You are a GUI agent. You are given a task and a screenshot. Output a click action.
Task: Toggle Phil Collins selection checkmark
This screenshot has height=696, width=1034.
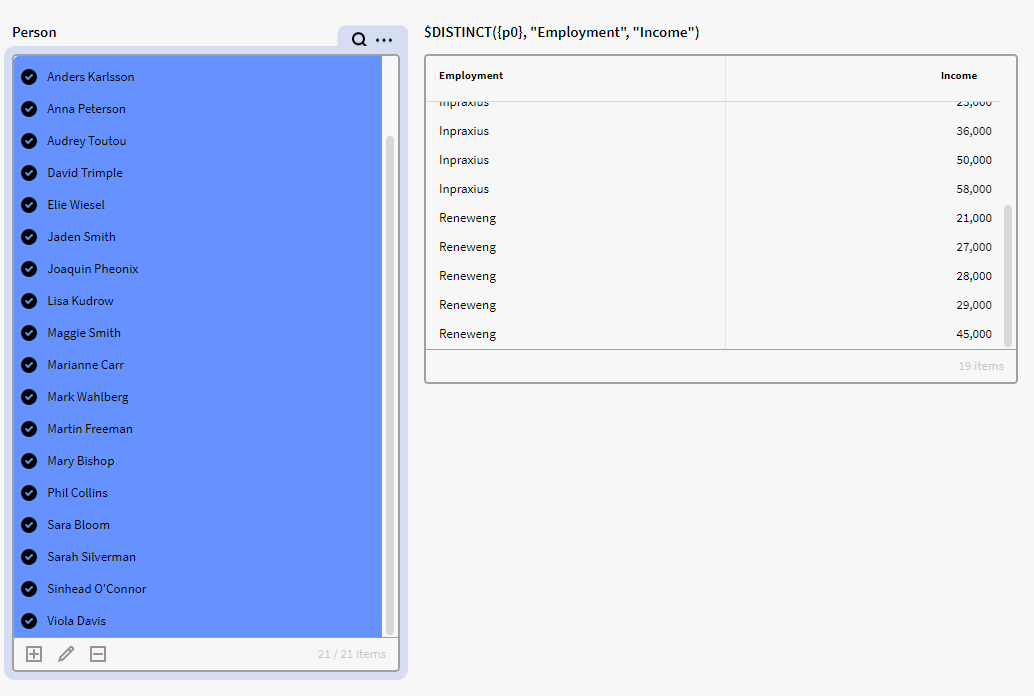tap(29, 493)
